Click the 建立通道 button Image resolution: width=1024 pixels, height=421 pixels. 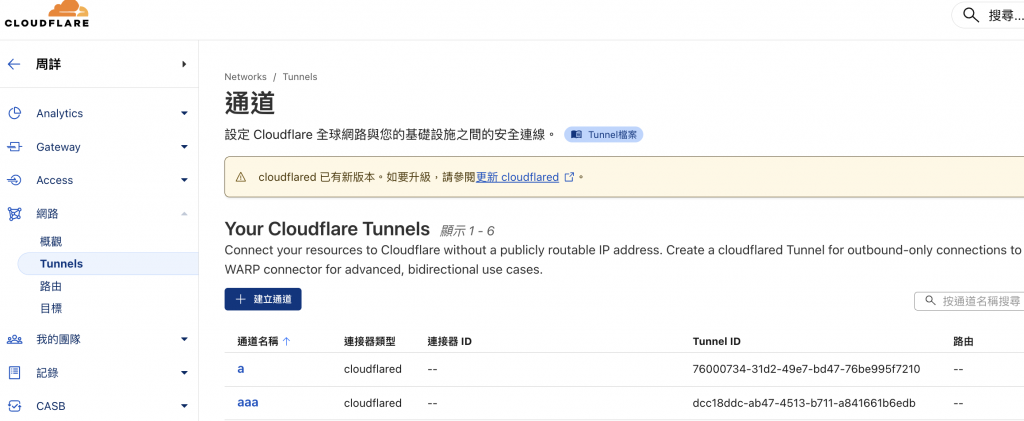(263, 299)
